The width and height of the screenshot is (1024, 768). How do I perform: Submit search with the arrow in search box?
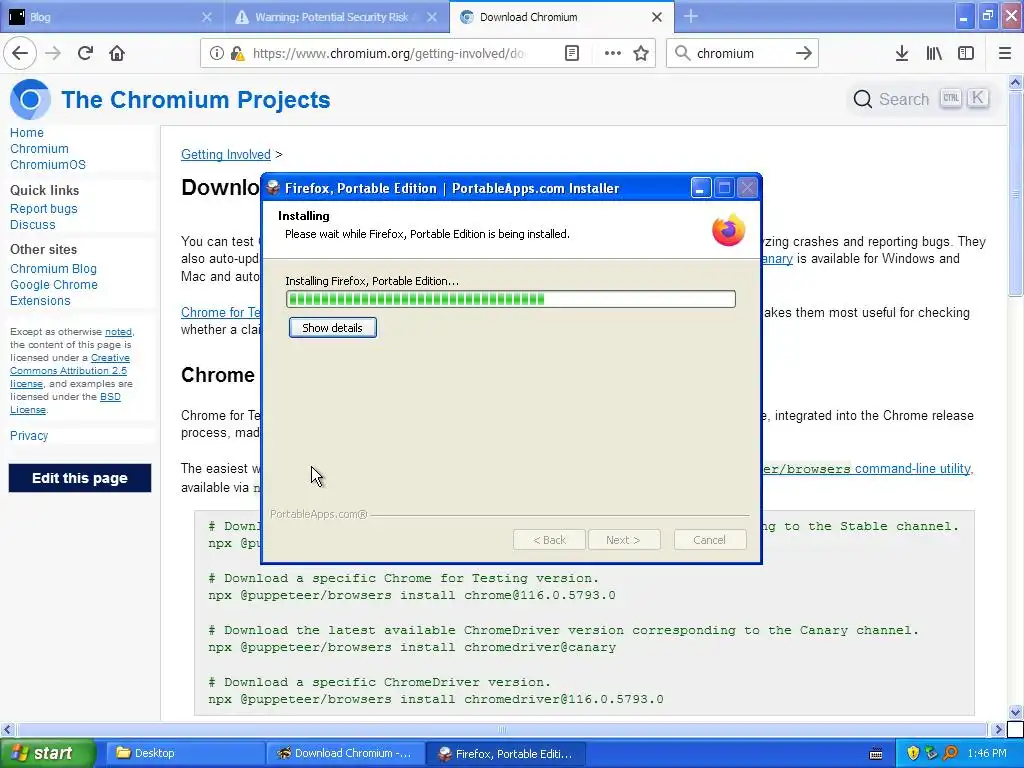(804, 54)
